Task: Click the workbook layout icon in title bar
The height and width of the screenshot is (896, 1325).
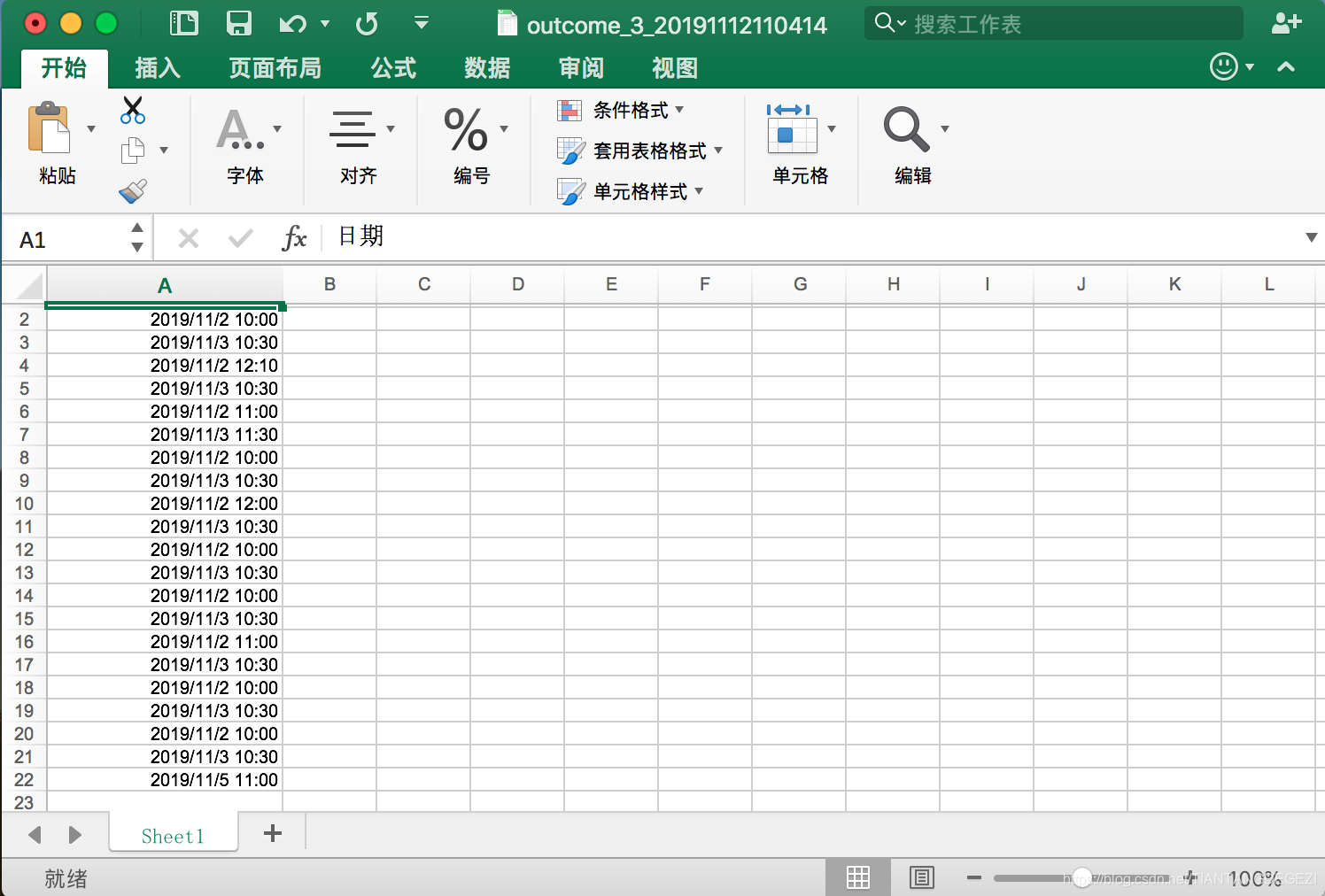Action: click(x=183, y=23)
